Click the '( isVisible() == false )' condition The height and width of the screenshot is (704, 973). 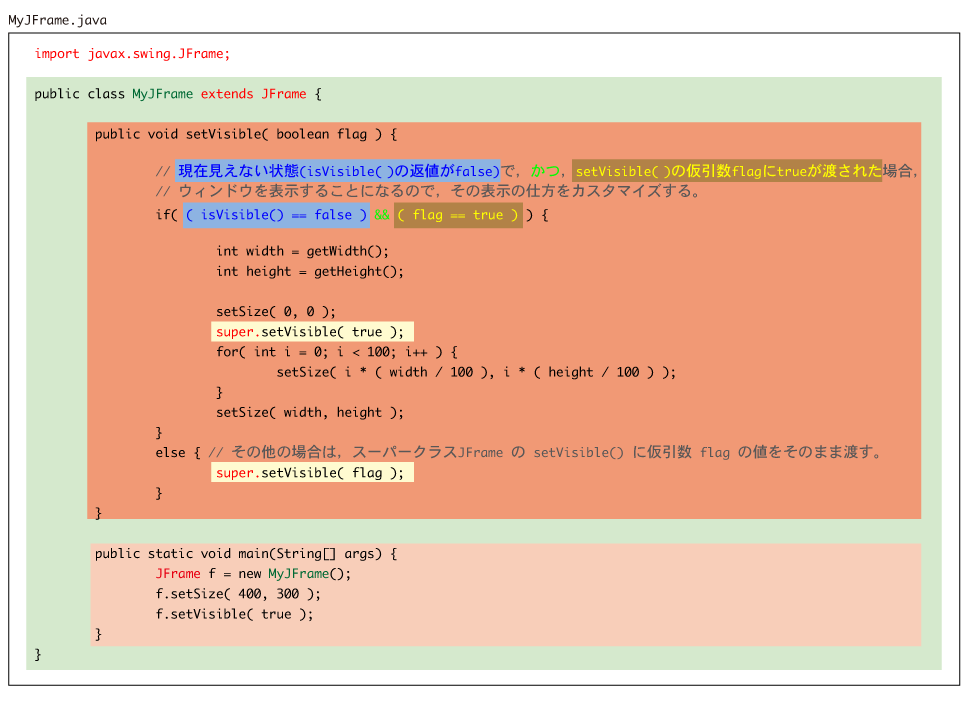point(276,215)
